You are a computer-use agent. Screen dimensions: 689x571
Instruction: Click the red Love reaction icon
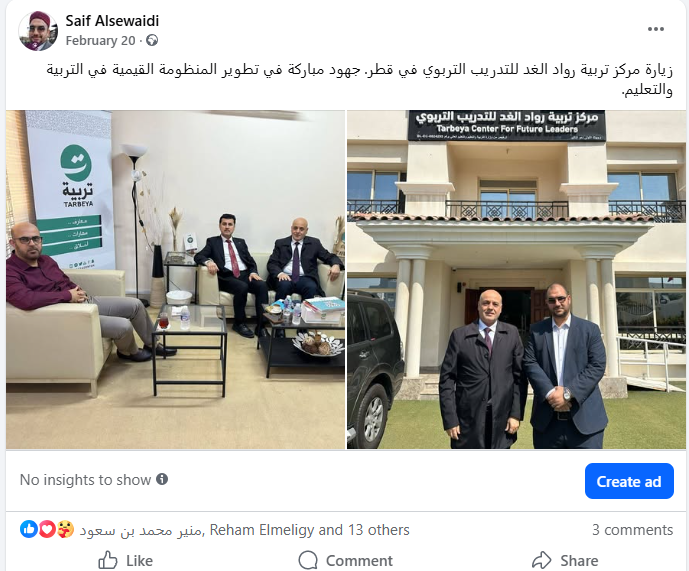[47, 529]
